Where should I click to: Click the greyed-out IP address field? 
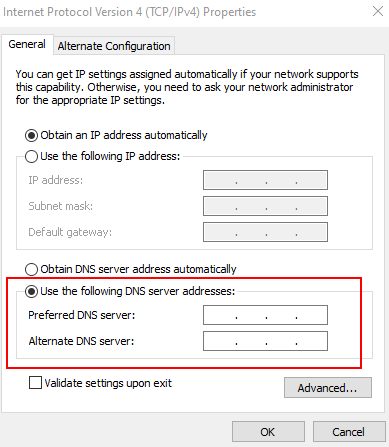point(265,180)
